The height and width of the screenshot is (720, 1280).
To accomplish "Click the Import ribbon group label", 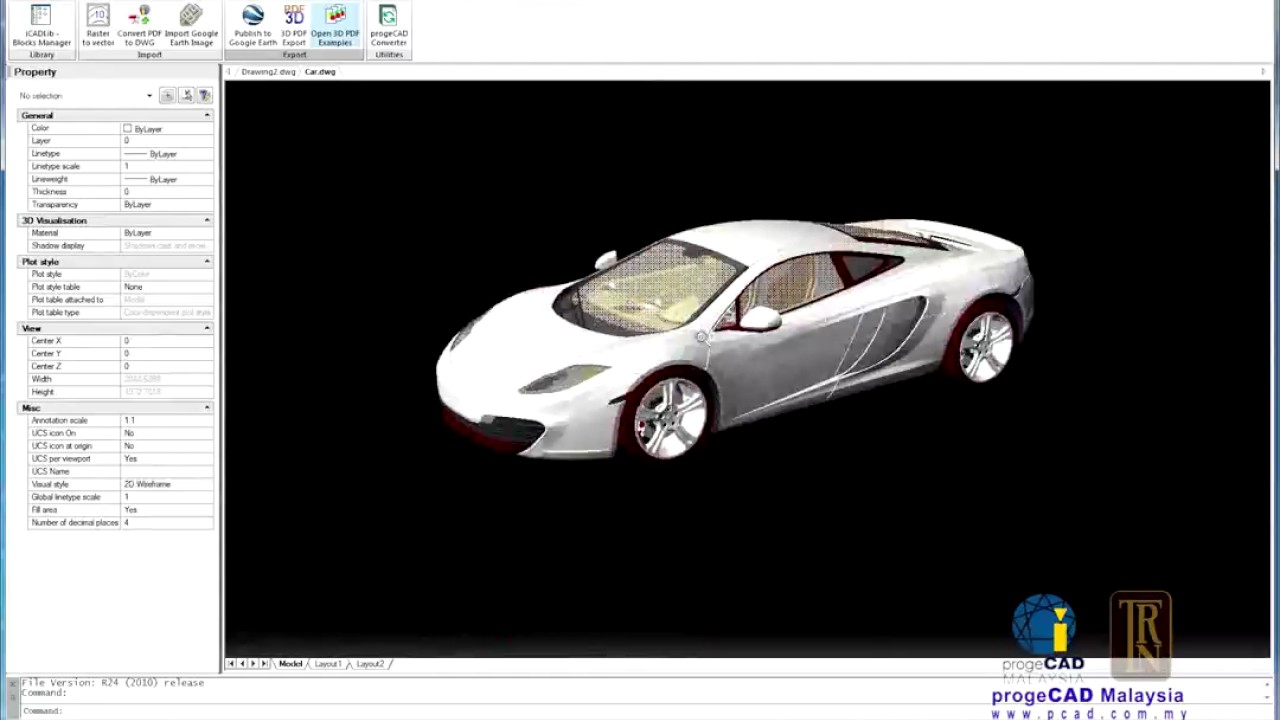I will [149, 55].
